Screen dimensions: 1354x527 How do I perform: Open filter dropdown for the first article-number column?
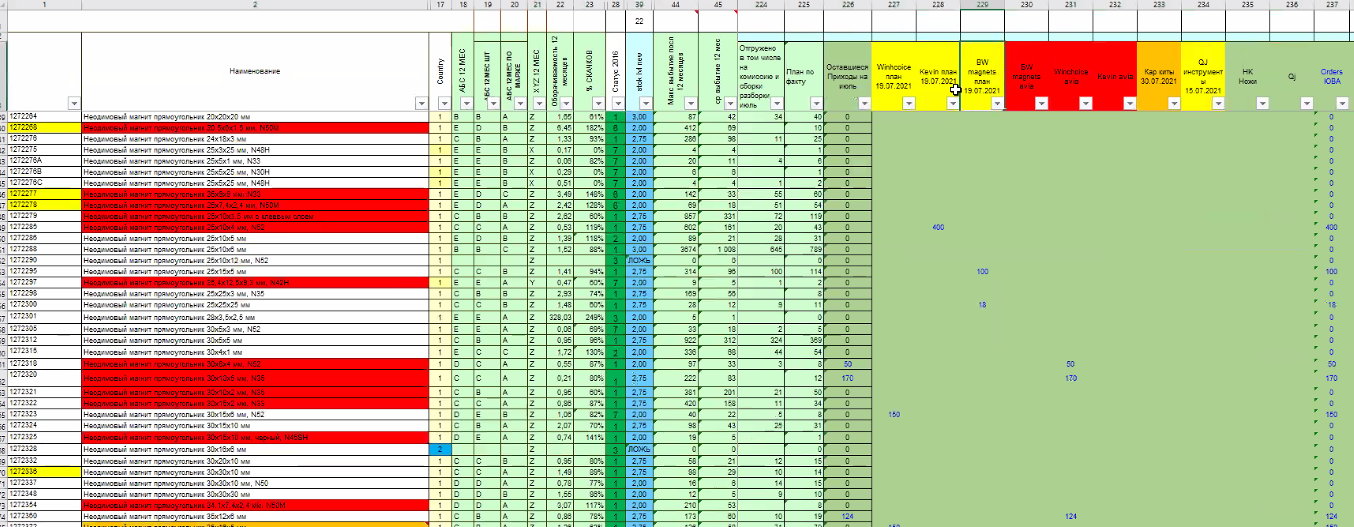coord(73,104)
